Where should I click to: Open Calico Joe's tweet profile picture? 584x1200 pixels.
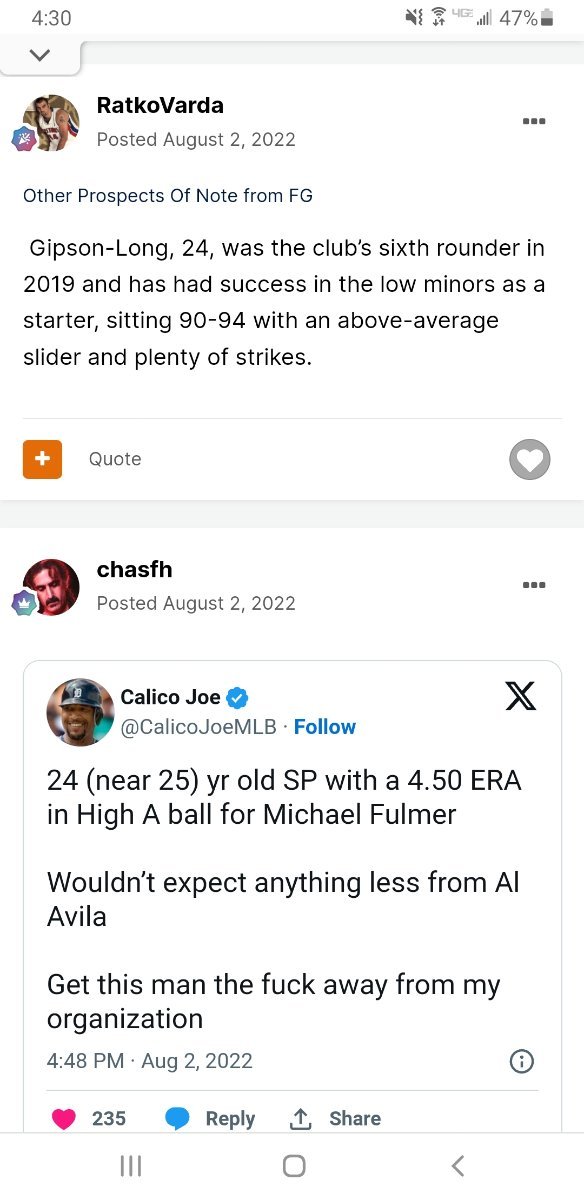(80, 712)
